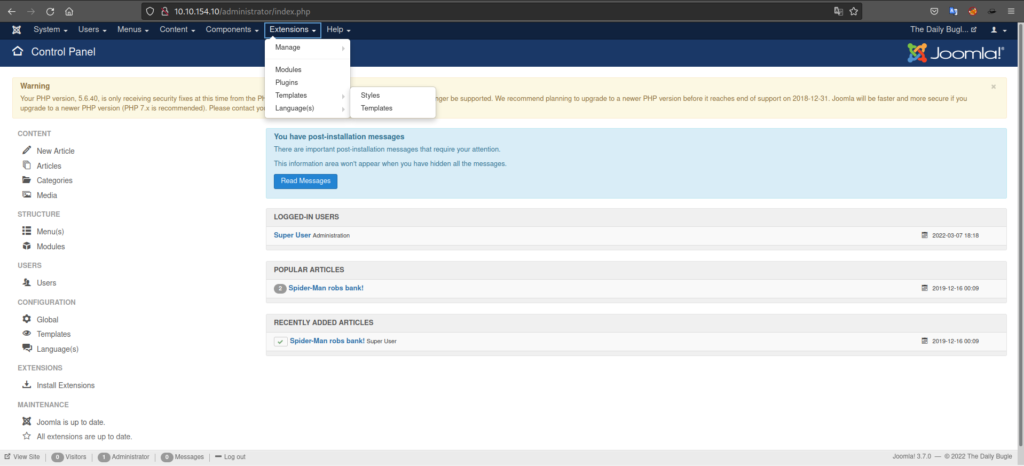
Task: Expand the System dropdown menu
Action: point(50,30)
